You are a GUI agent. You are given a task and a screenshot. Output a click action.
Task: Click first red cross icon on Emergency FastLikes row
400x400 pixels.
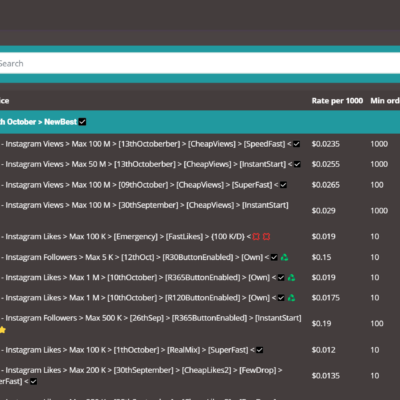[x=256, y=237]
